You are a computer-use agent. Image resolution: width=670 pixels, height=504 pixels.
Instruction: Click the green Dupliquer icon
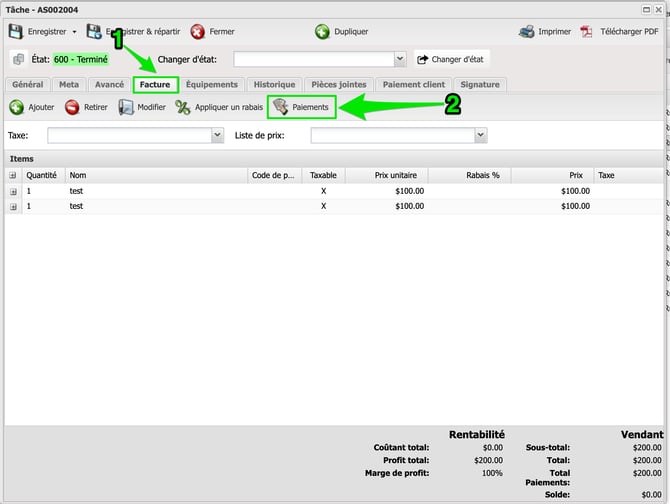[x=323, y=32]
